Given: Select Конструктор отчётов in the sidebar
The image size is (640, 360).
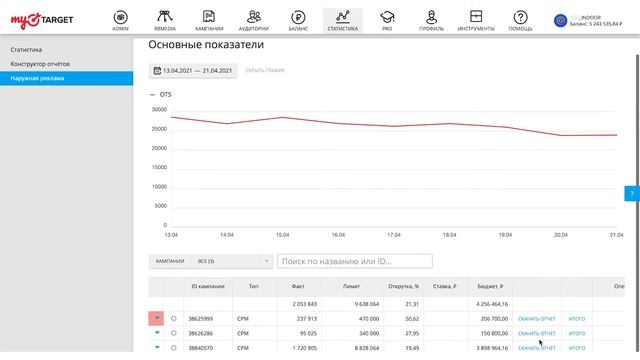Looking at the screenshot, I should pos(40,64).
